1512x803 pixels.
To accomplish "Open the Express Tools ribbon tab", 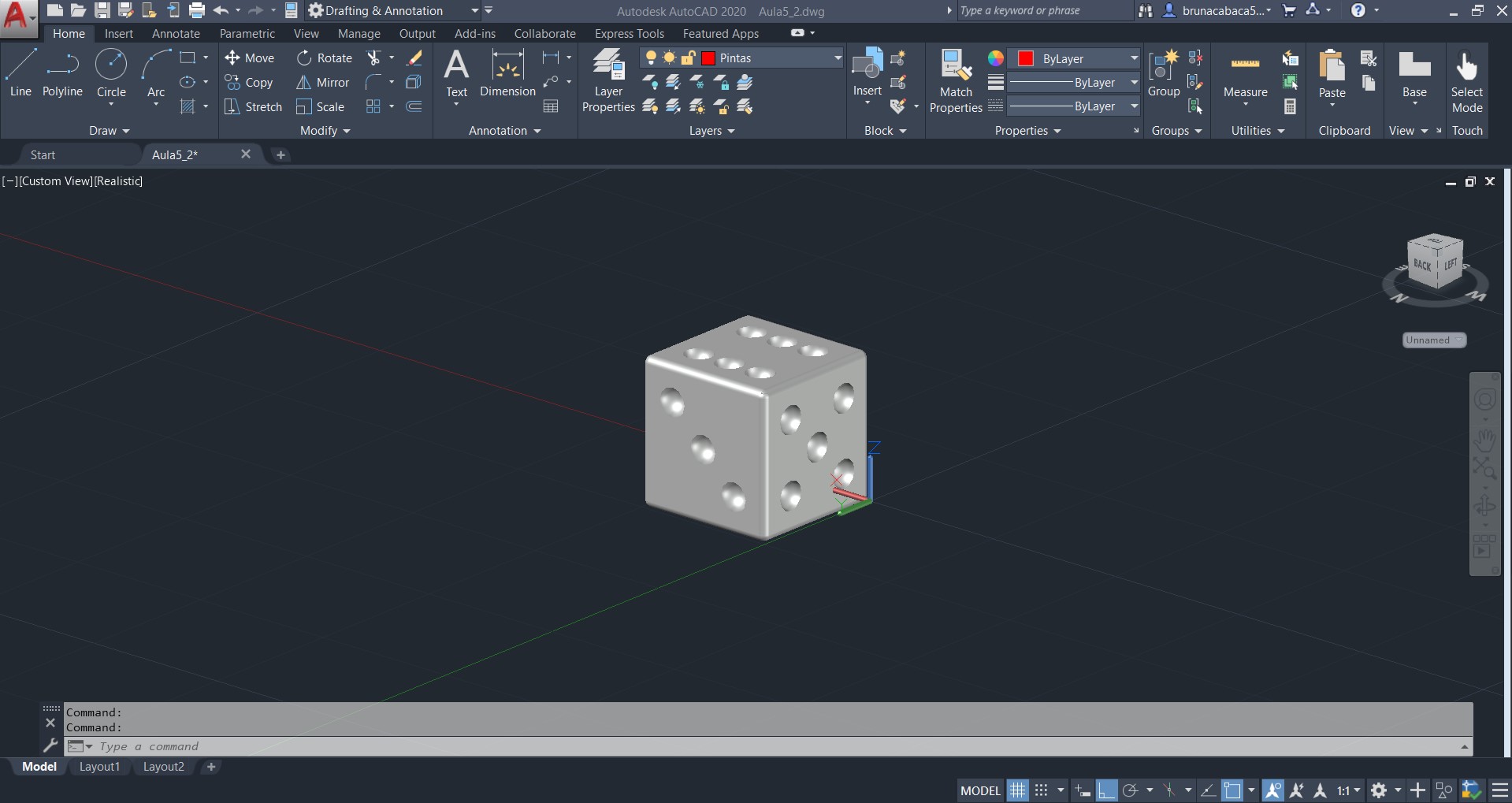I will [630, 34].
